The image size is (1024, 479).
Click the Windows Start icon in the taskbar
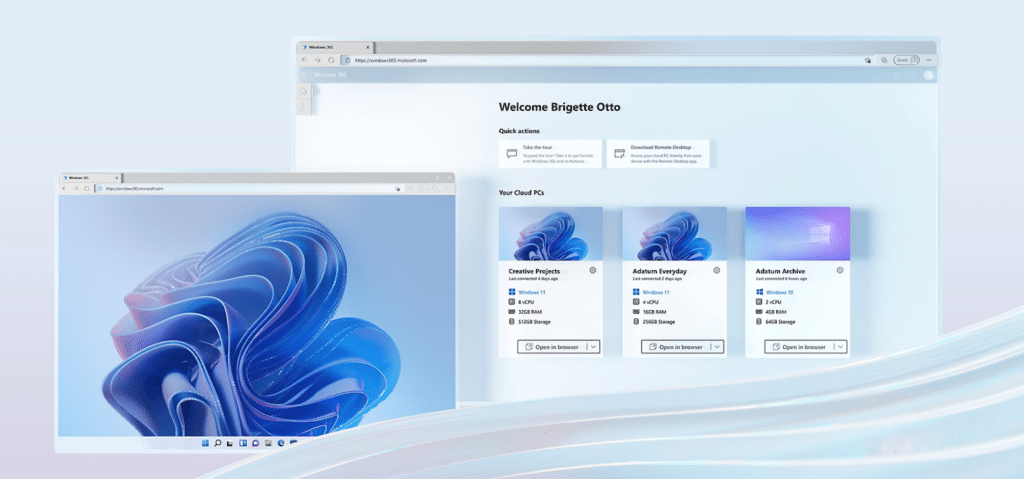point(205,442)
